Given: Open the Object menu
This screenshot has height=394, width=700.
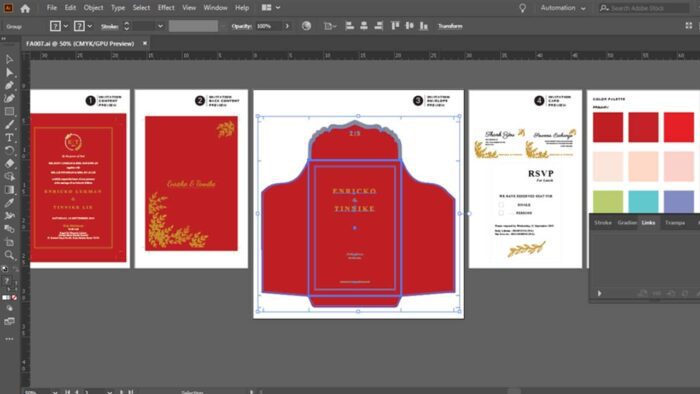Looking at the screenshot, I should [x=93, y=8].
